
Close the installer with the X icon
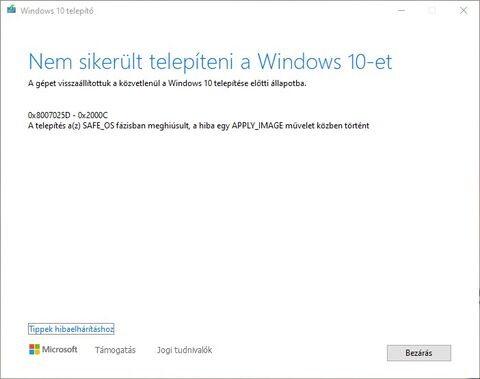tap(463, 11)
